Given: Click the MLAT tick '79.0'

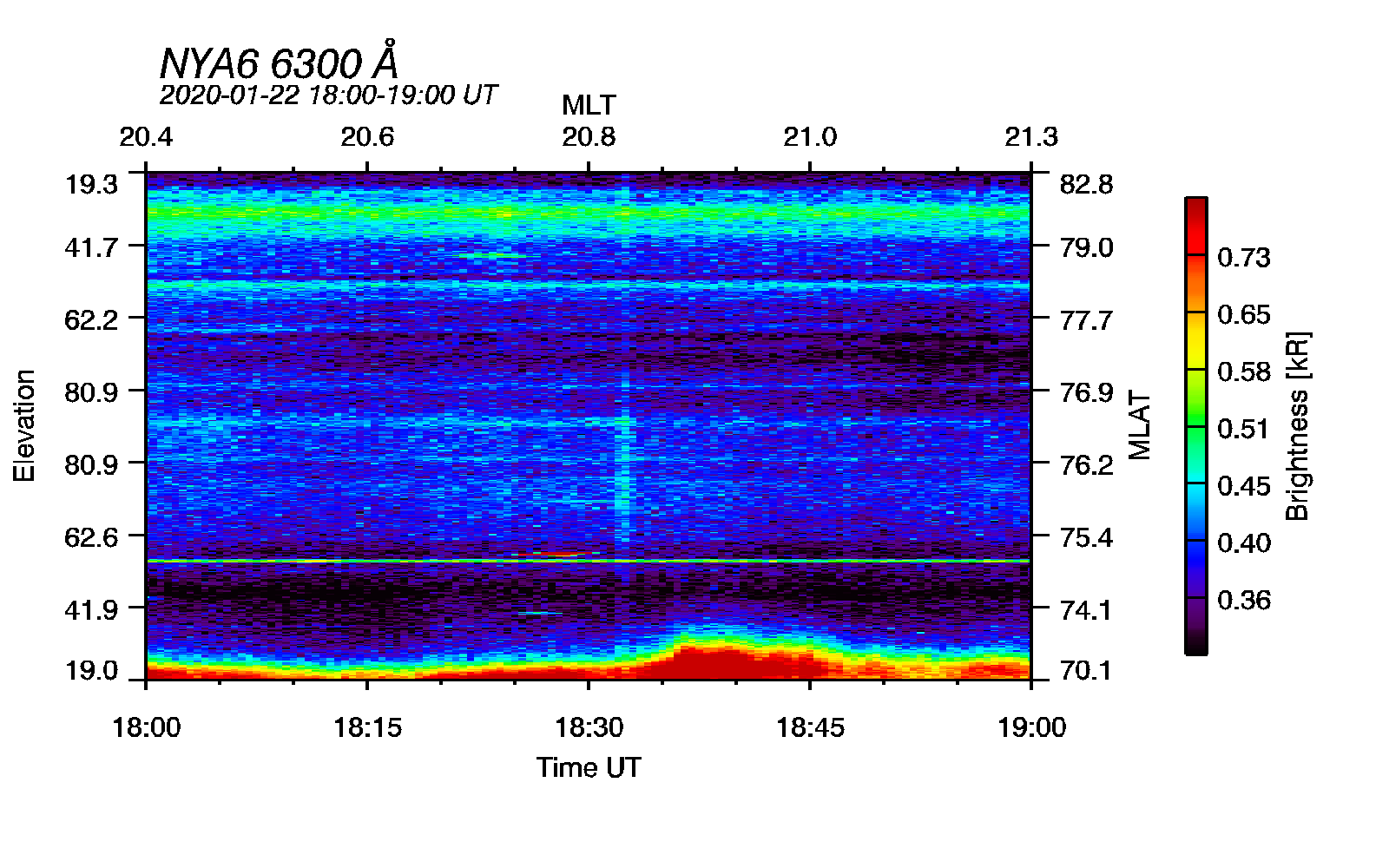Looking at the screenshot, I should coord(1086,247).
